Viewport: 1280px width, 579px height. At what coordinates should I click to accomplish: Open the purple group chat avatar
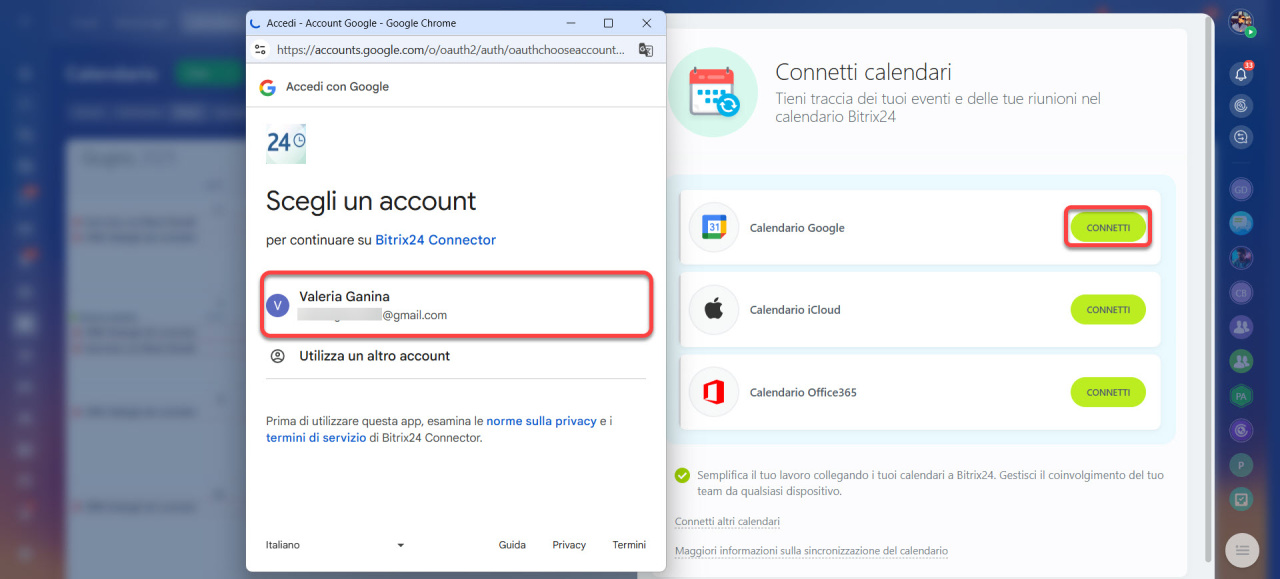click(x=1241, y=326)
